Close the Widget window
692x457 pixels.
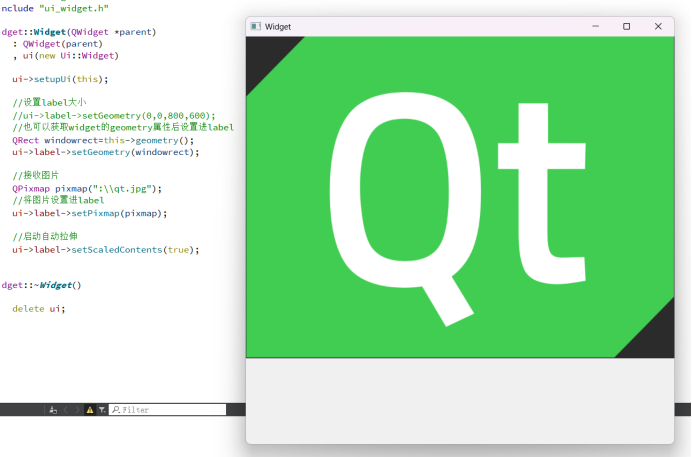click(x=658, y=26)
